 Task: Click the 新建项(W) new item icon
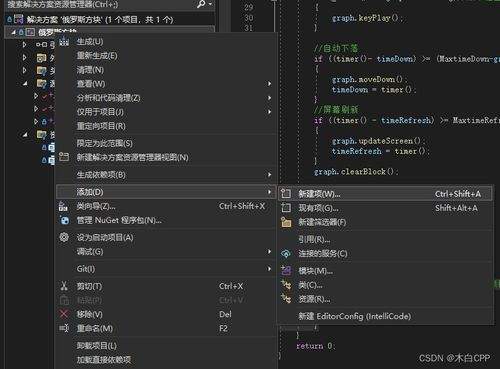(286, 193)
